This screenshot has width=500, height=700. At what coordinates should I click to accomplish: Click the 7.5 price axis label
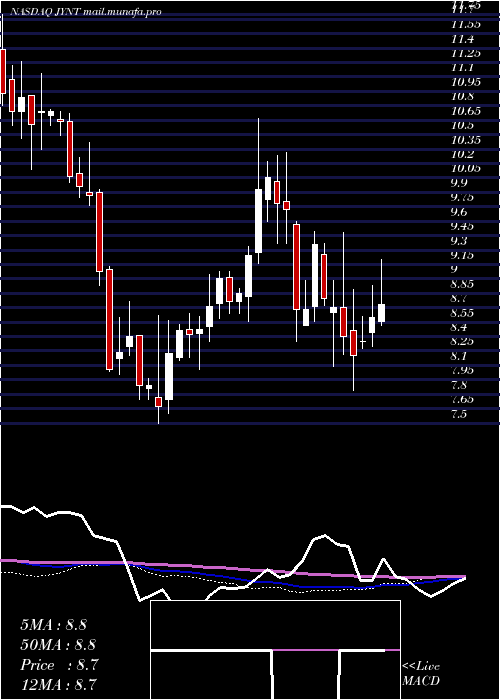(x=460, y=414)
